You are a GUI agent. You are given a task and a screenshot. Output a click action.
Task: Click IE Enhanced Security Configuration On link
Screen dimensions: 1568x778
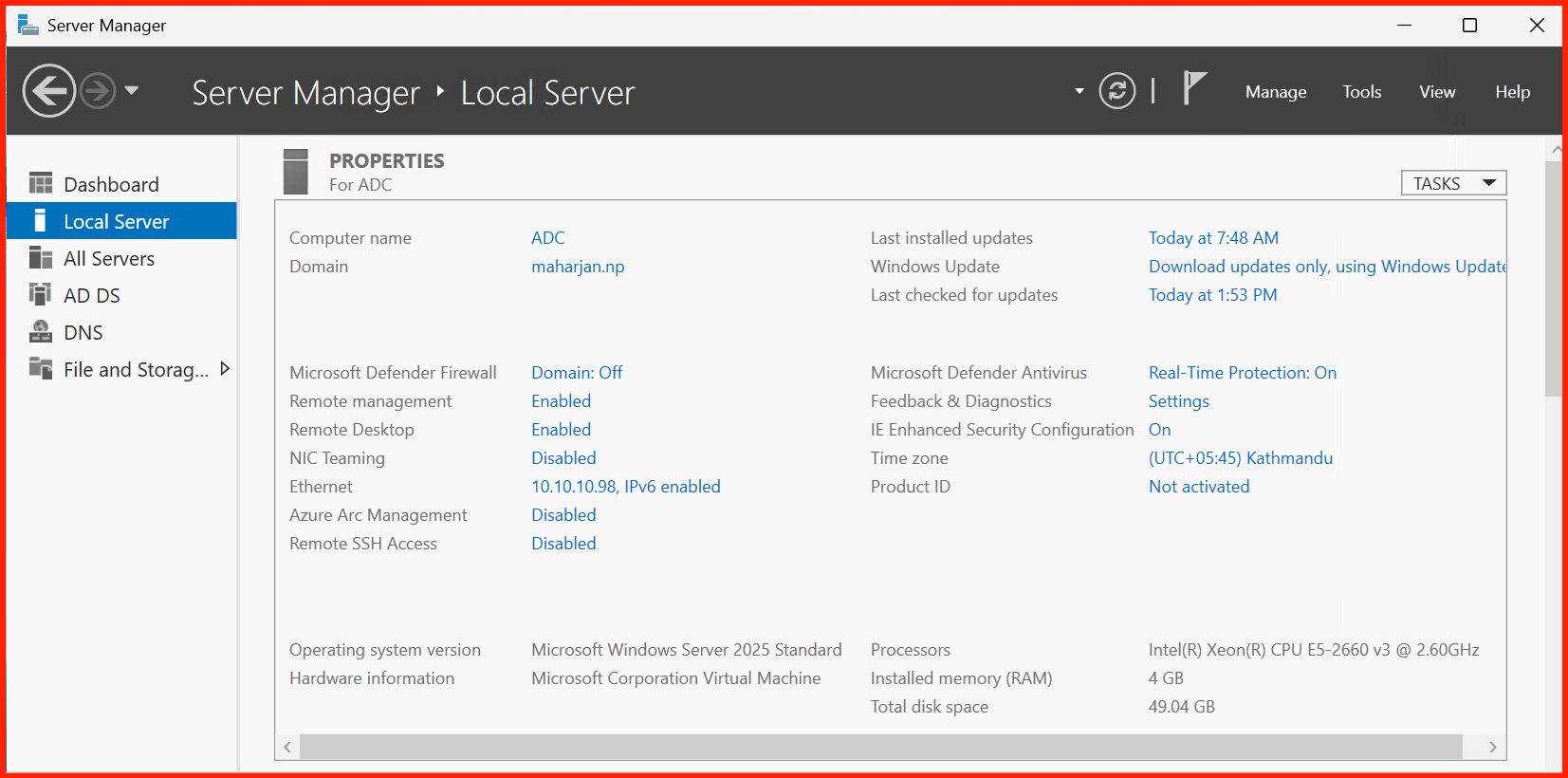point(1160,430)
